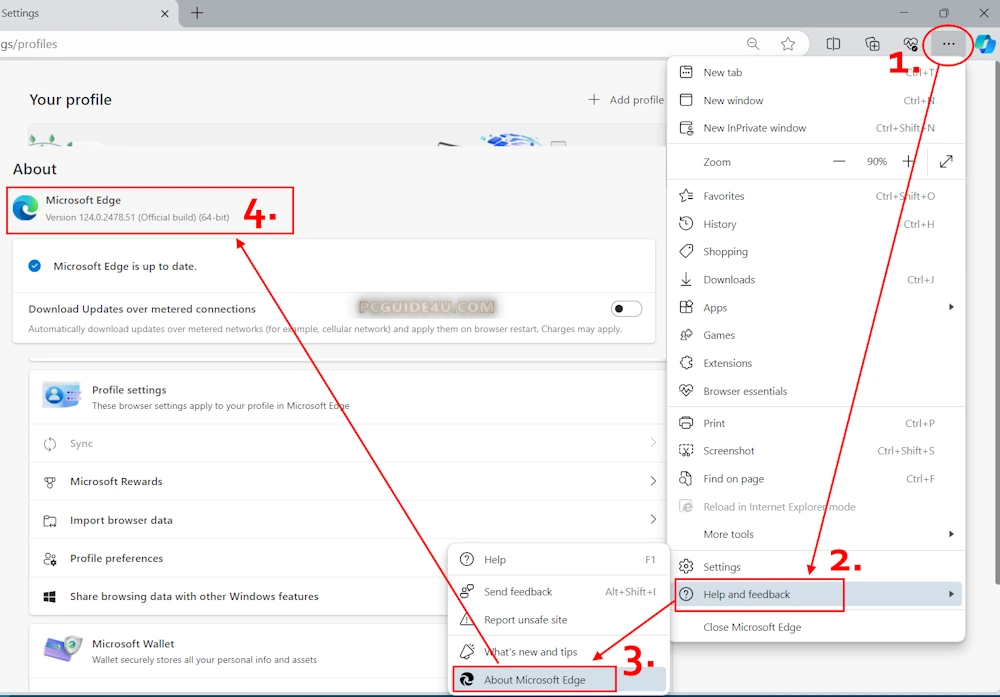Open Collections from the toolbar
The width and height of the screenshot is (1000, 697).
tap(872, 44)
